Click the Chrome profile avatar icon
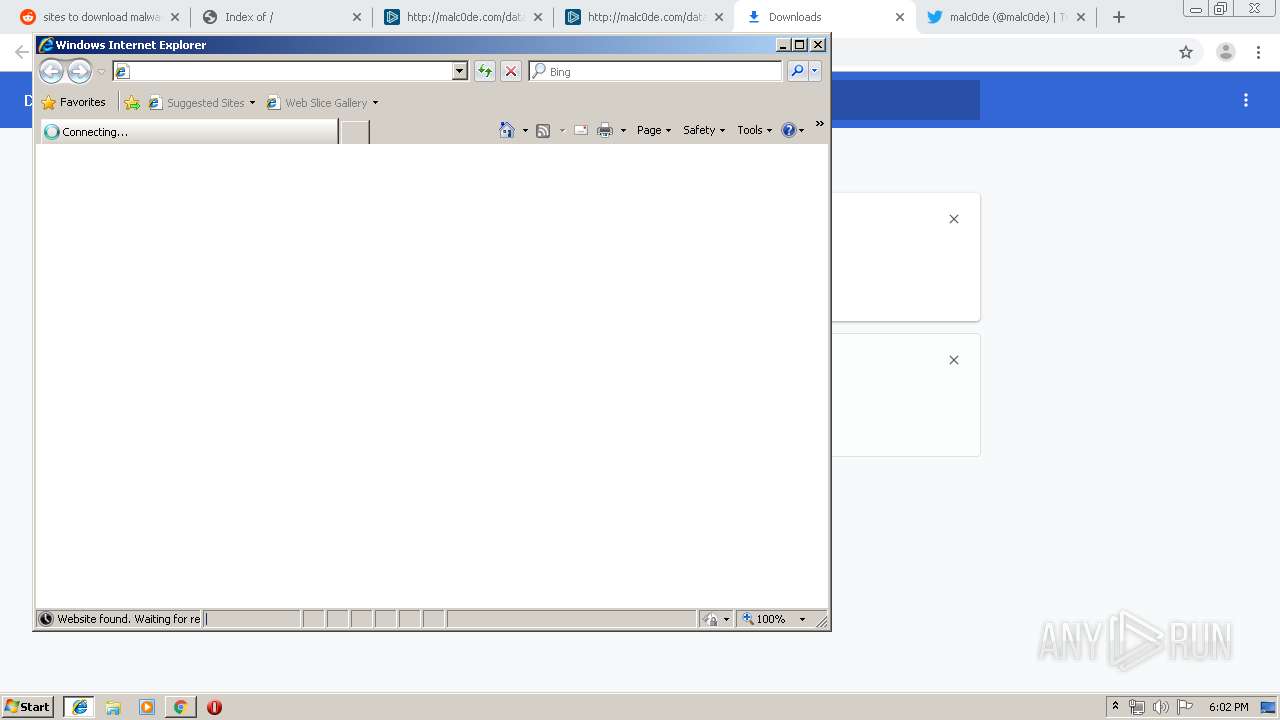Image resolution: width=1280 pixels, height=720 pixels. point(1226,52)
